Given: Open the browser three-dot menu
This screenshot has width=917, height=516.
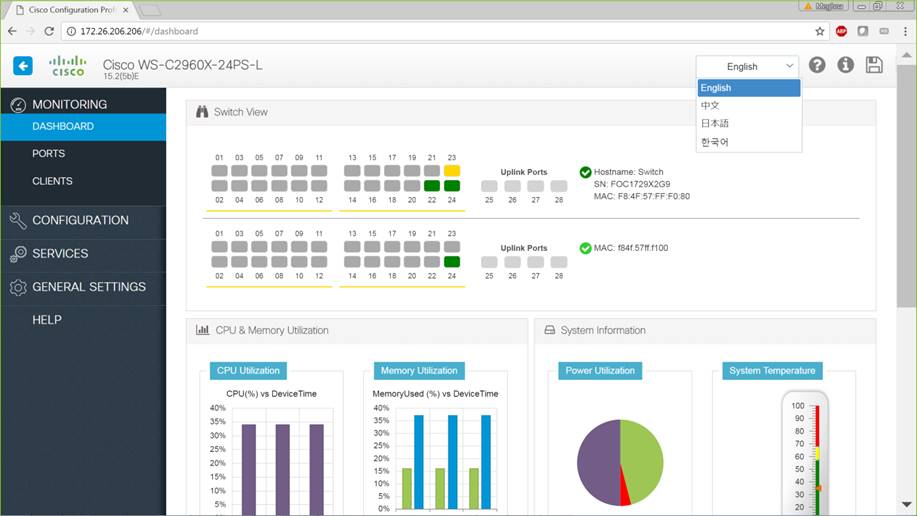Looking at the screenshot, I should [905, 32].
